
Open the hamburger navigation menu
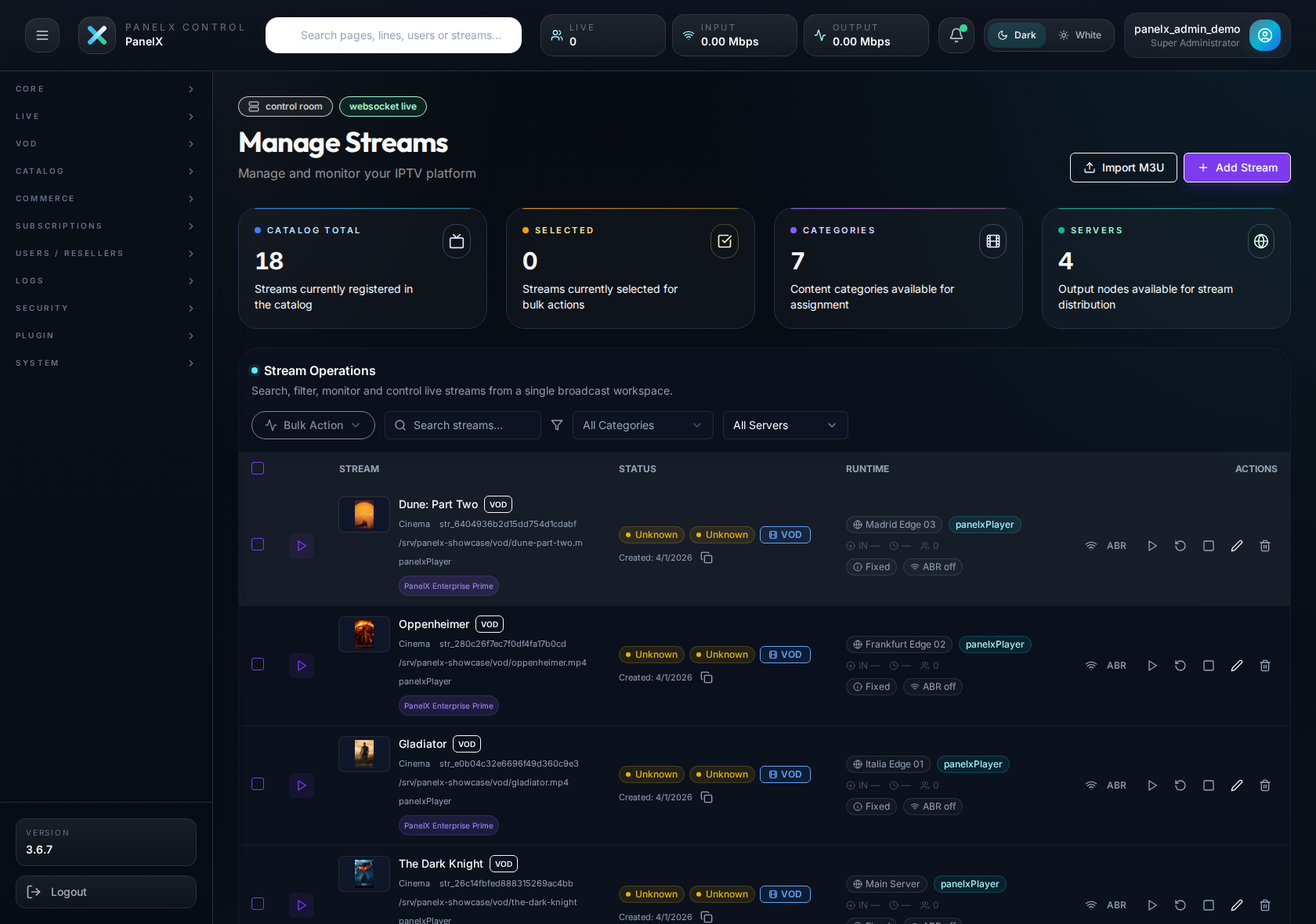[42, 35]
